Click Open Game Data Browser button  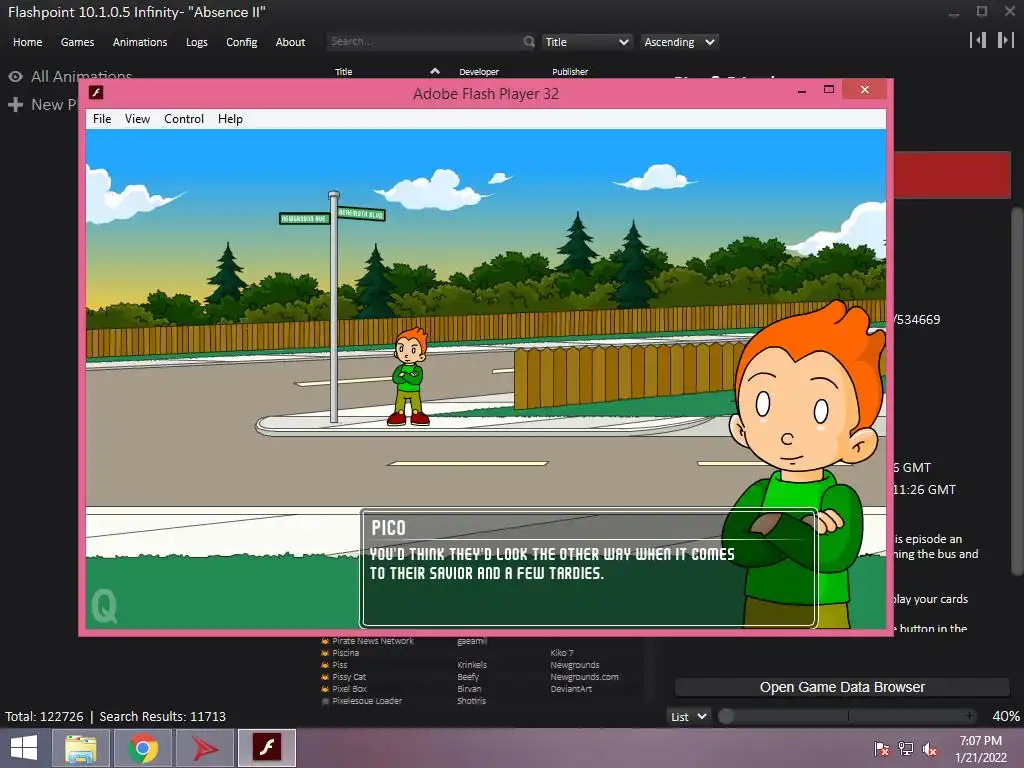pos(842,687)
